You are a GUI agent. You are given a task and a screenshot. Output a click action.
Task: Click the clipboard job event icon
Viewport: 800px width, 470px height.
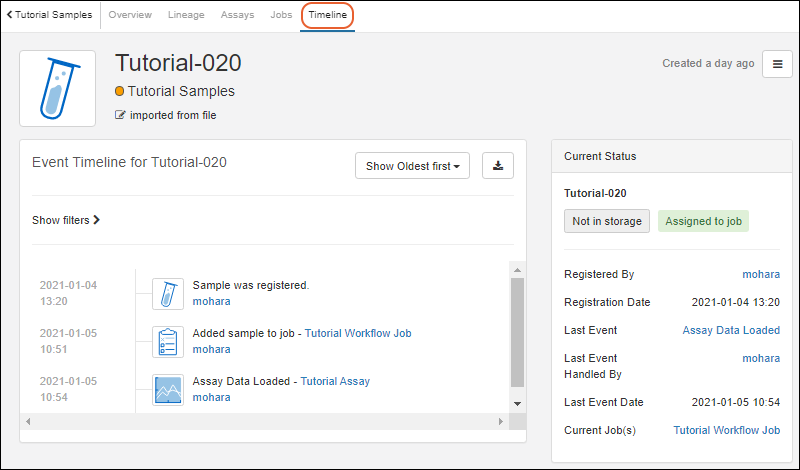[x=168, y=342]
